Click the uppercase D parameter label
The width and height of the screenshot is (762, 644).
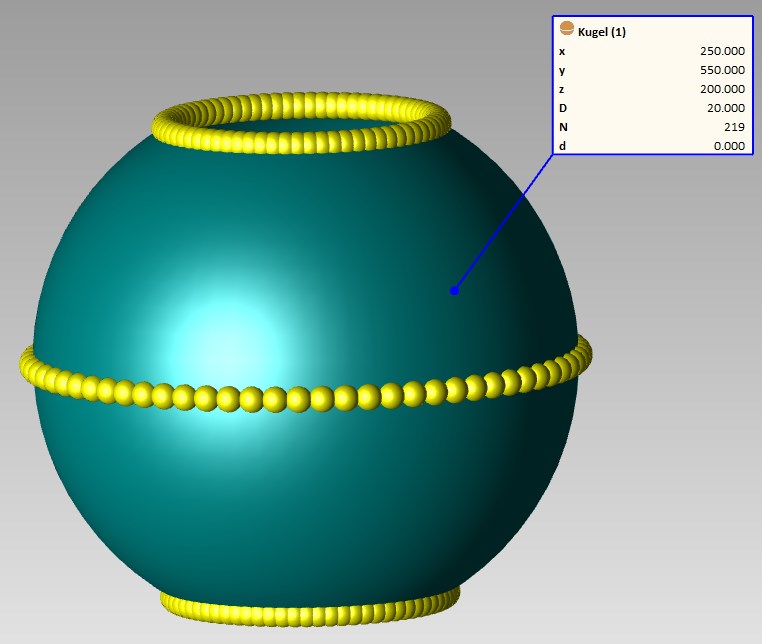click(x=562, y=108)
